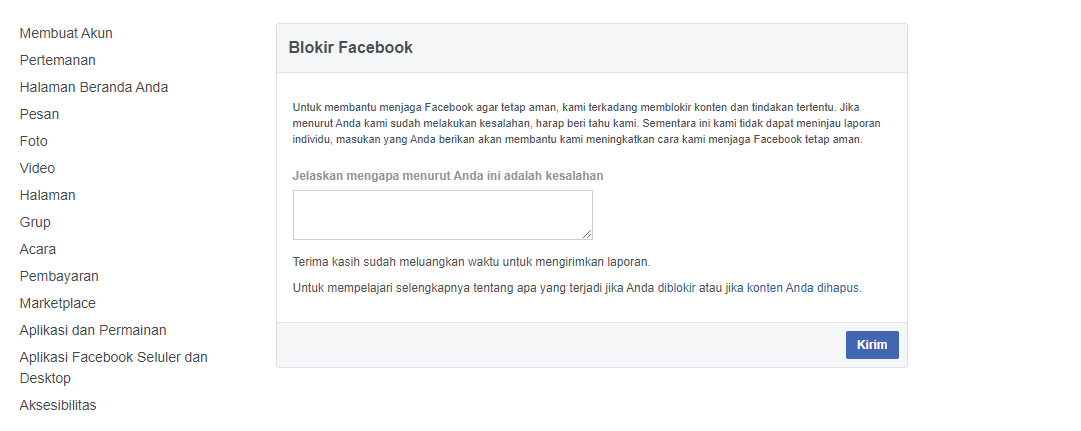Submit the form with Kirim button

[872, 345]
